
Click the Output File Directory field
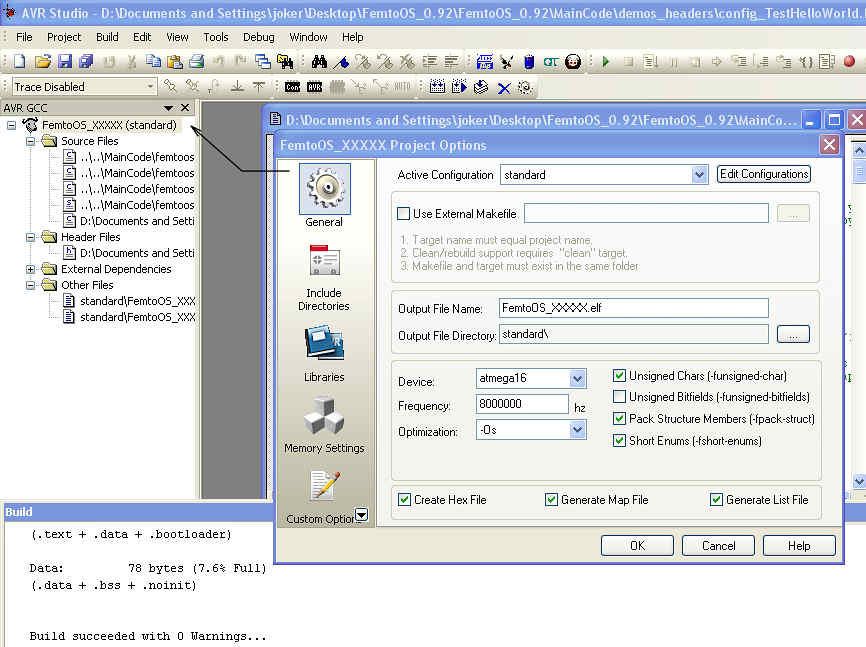[633, 334]
